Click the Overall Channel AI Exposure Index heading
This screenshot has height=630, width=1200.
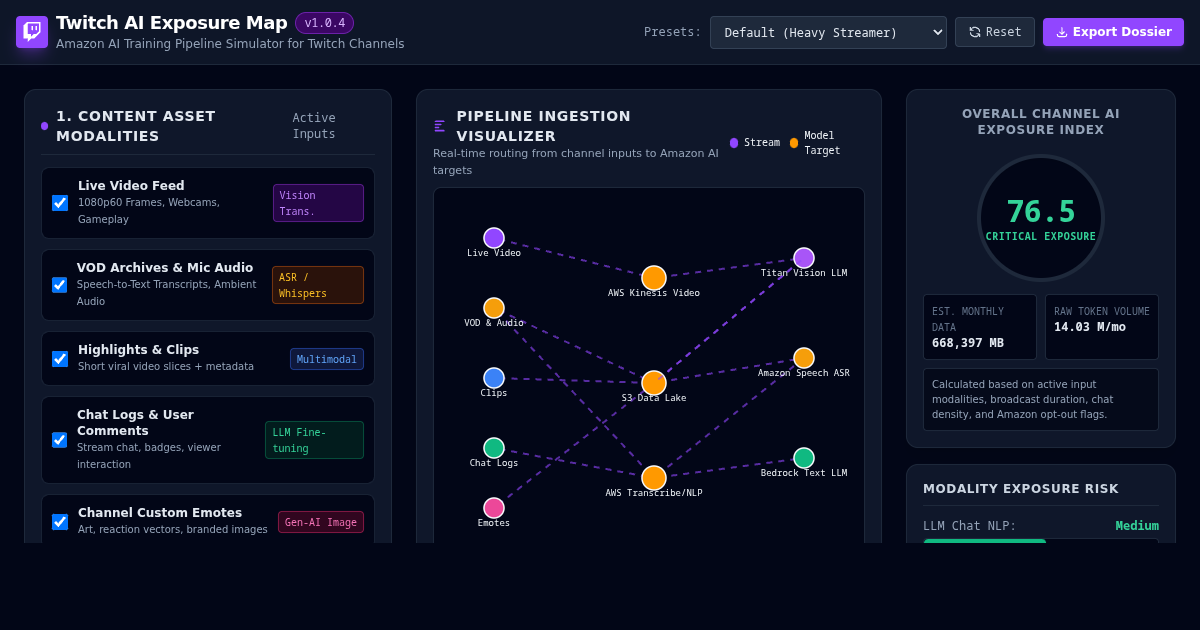click(1041, 122)
